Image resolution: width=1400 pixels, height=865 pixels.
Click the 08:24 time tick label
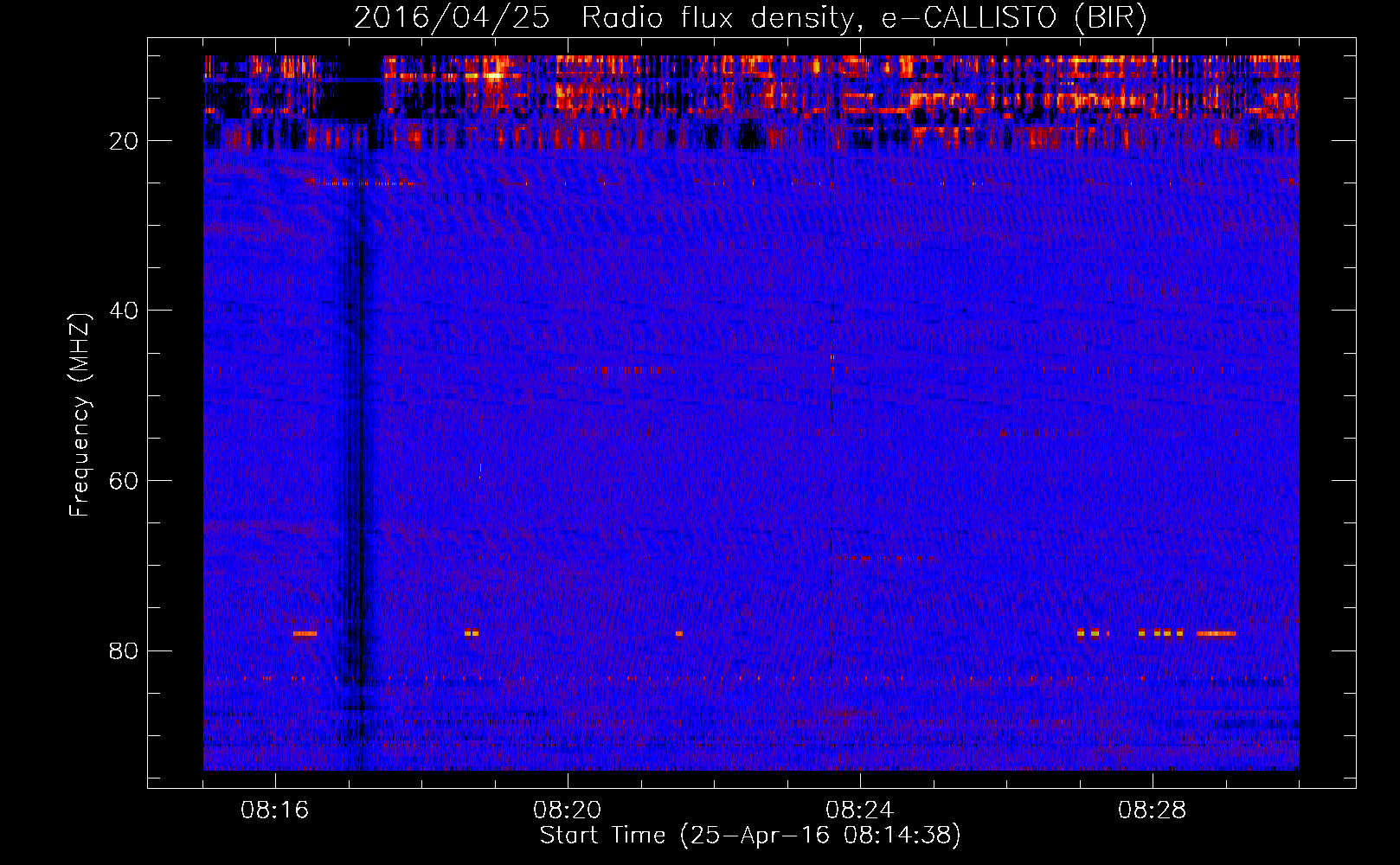coord(860,811)
